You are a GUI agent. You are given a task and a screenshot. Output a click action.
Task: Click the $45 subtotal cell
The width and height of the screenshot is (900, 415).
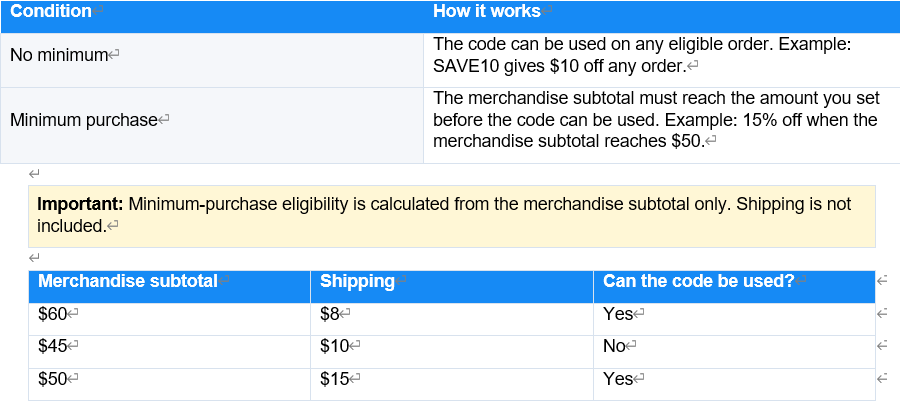click(x=169, y=352)
